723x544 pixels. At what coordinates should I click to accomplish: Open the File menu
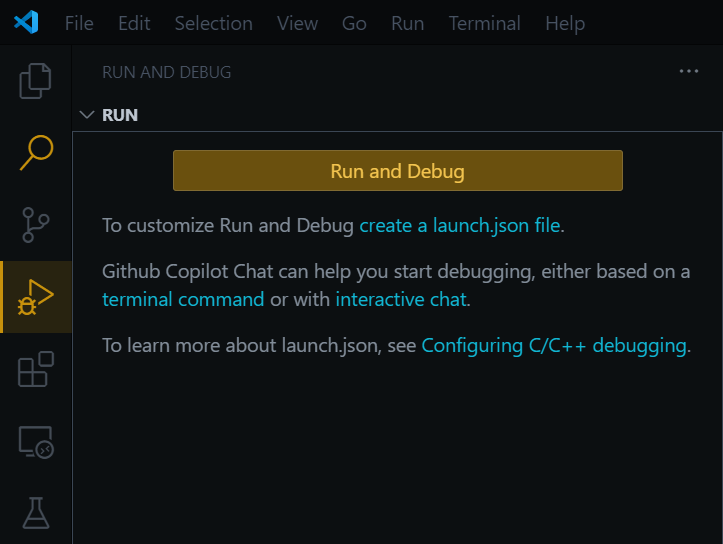79,23
